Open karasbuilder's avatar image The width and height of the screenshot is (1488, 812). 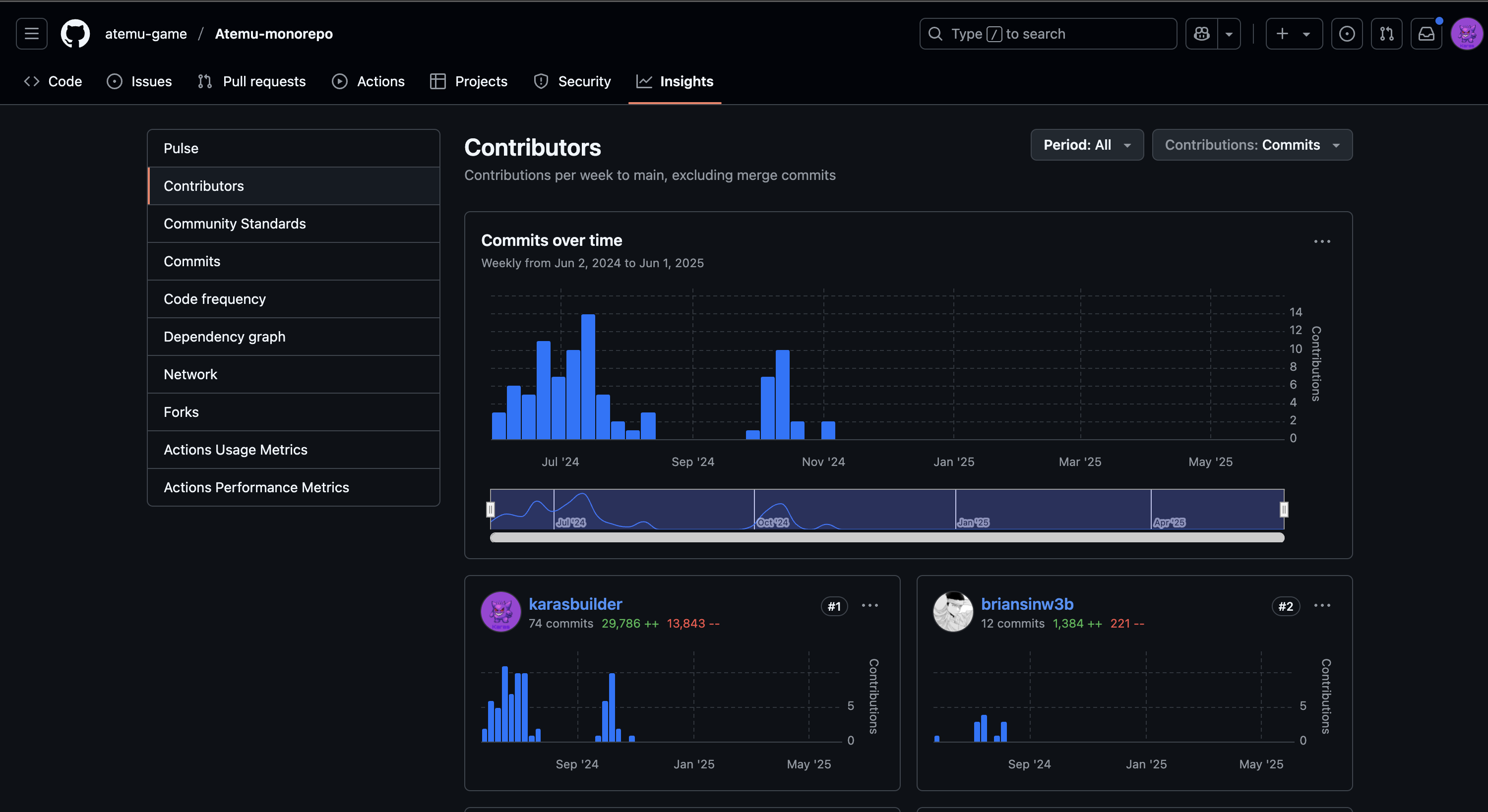(500, 612)
